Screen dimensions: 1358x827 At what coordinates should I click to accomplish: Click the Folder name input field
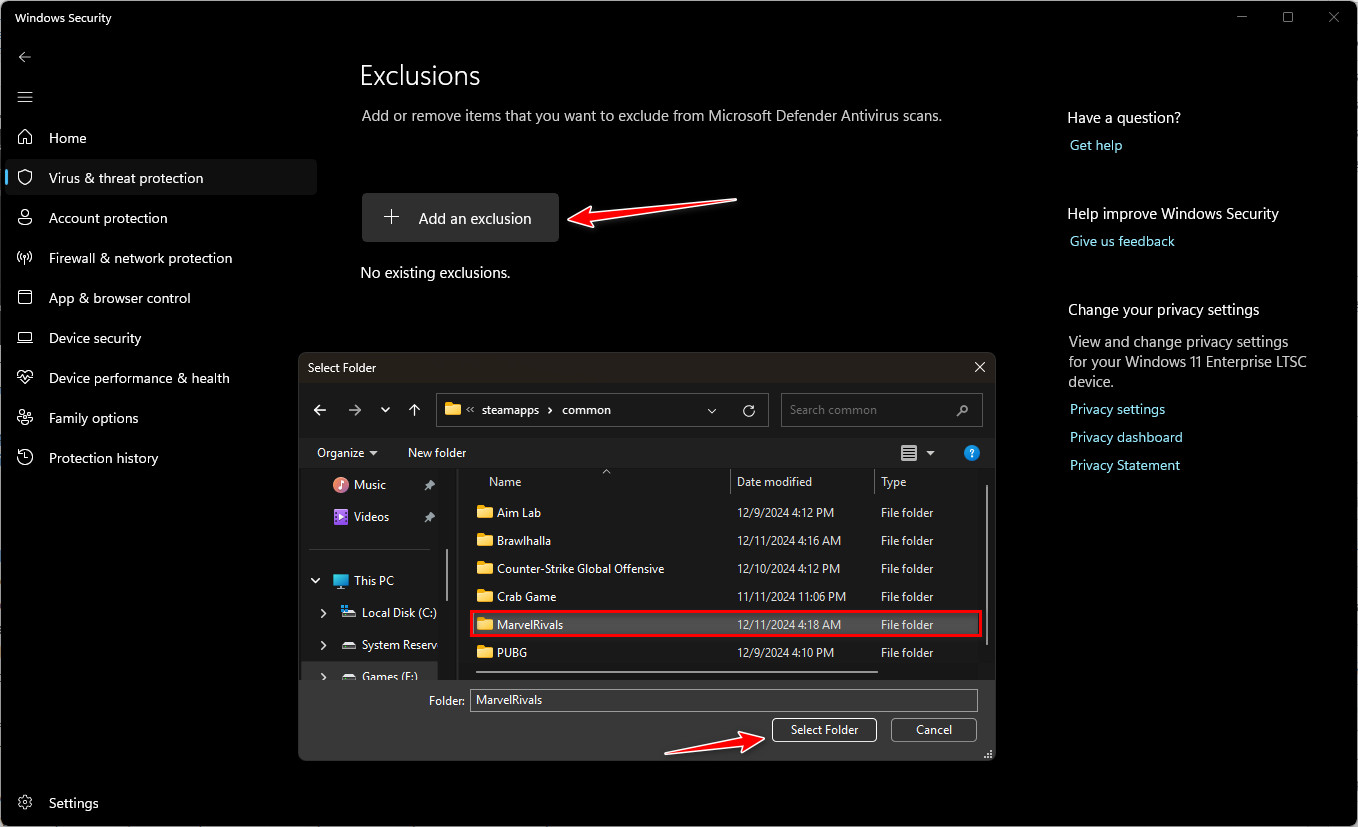(723, 700)
